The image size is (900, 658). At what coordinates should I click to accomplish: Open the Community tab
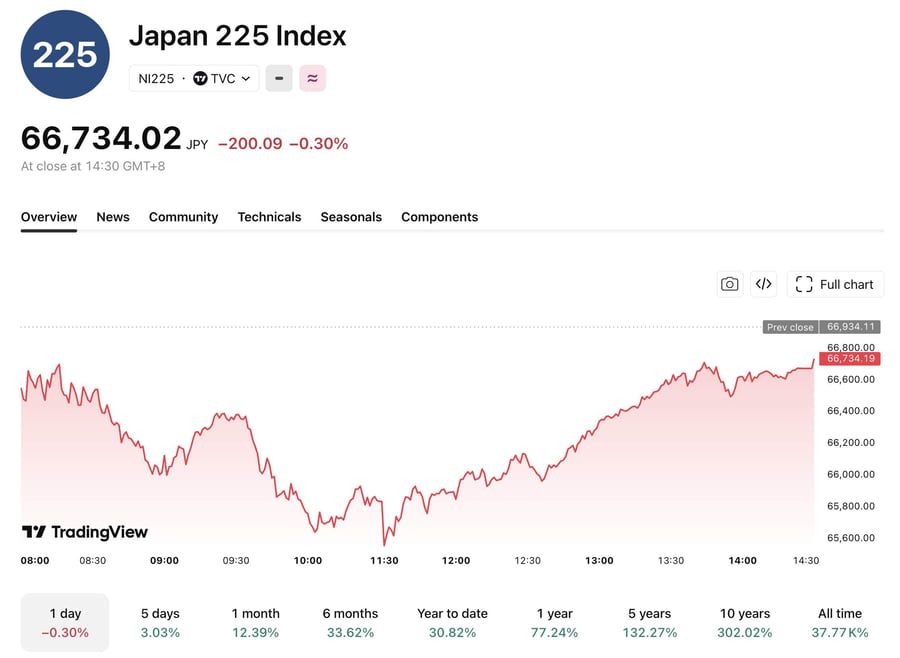coord(184,217)
